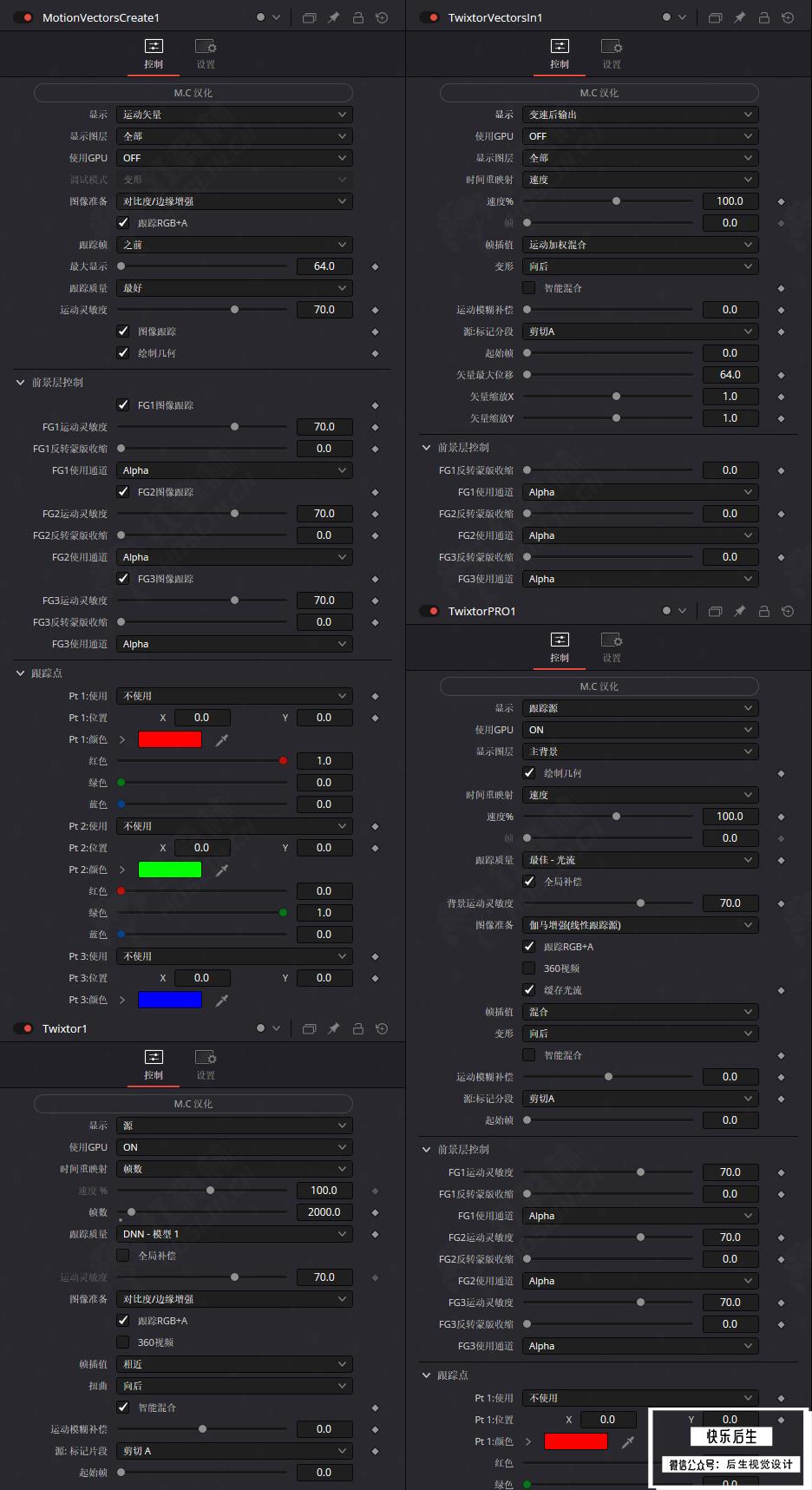812x1490 pixels.
Task: Open Pt 2 green color swatch
Action: (x=170, y=870)
